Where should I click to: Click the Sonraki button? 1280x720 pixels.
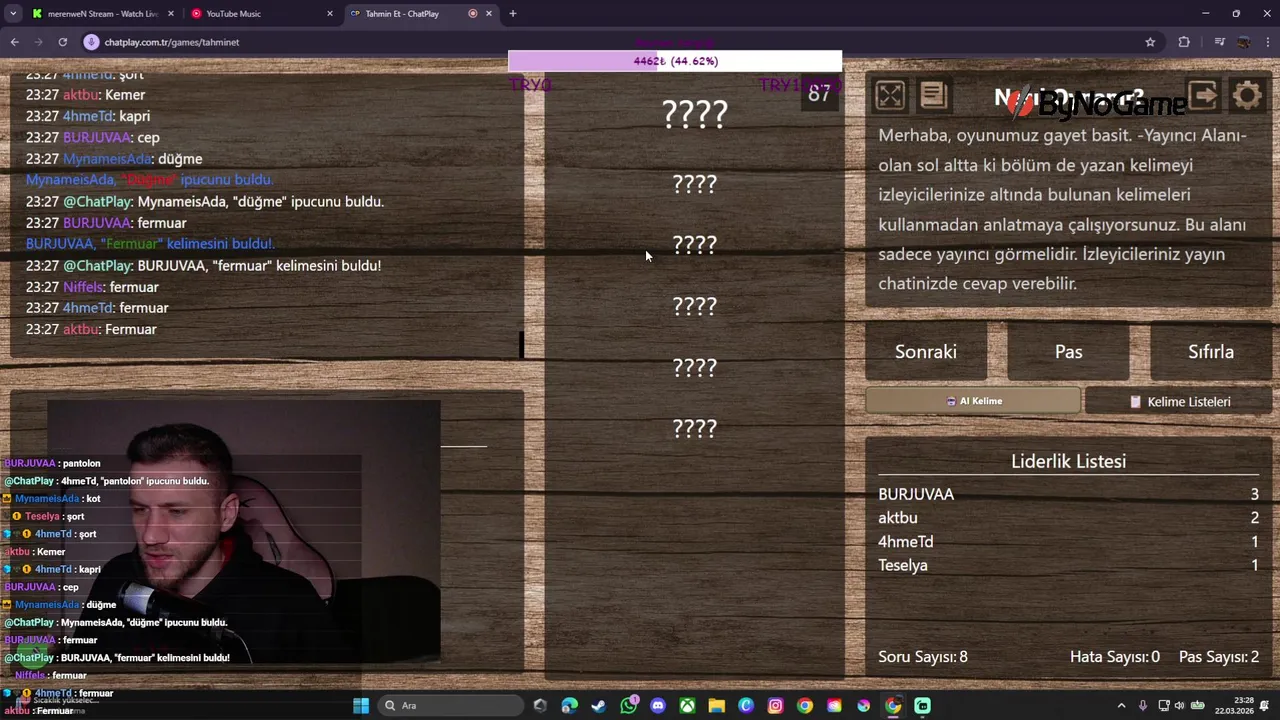pyautogui.click(x=926, y=351)
